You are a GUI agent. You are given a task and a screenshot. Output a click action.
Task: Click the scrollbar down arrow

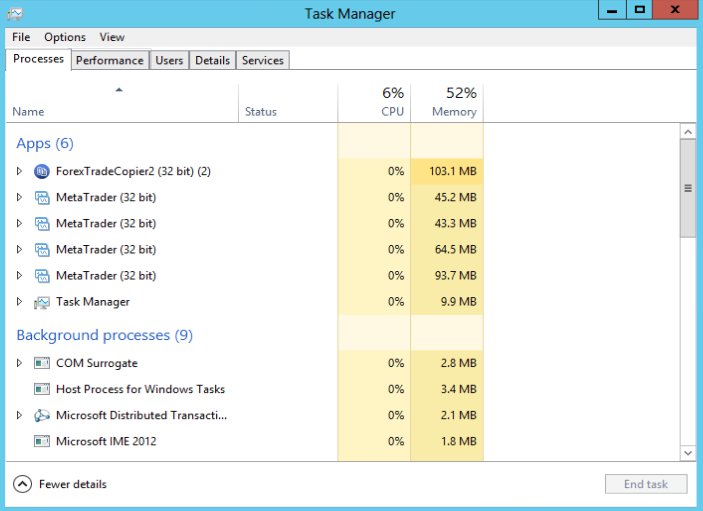pos(688,453)
